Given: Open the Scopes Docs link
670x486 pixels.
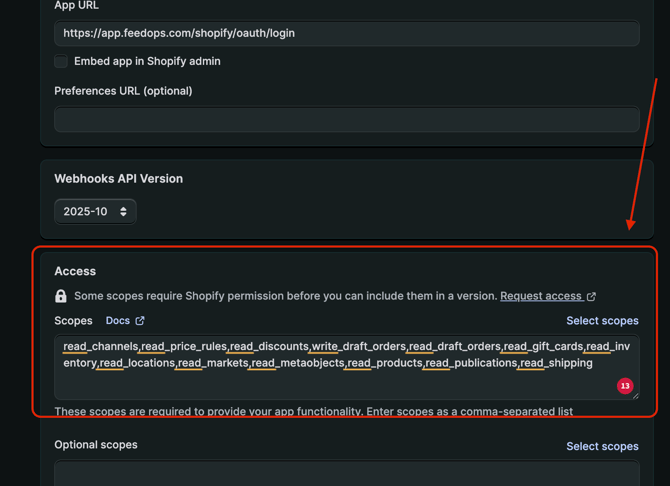Looking at the screenshot, I should (x=118, y=321).
